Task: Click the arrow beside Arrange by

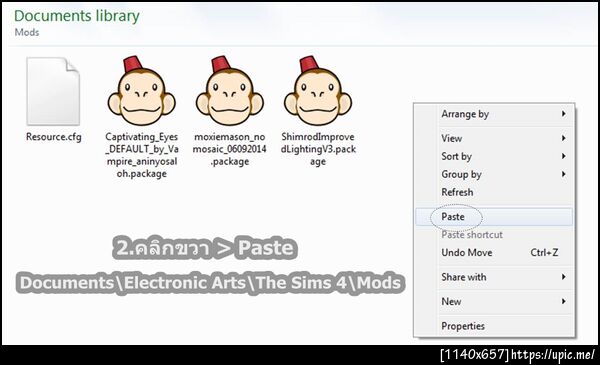Action: click(x=564, y=114)
